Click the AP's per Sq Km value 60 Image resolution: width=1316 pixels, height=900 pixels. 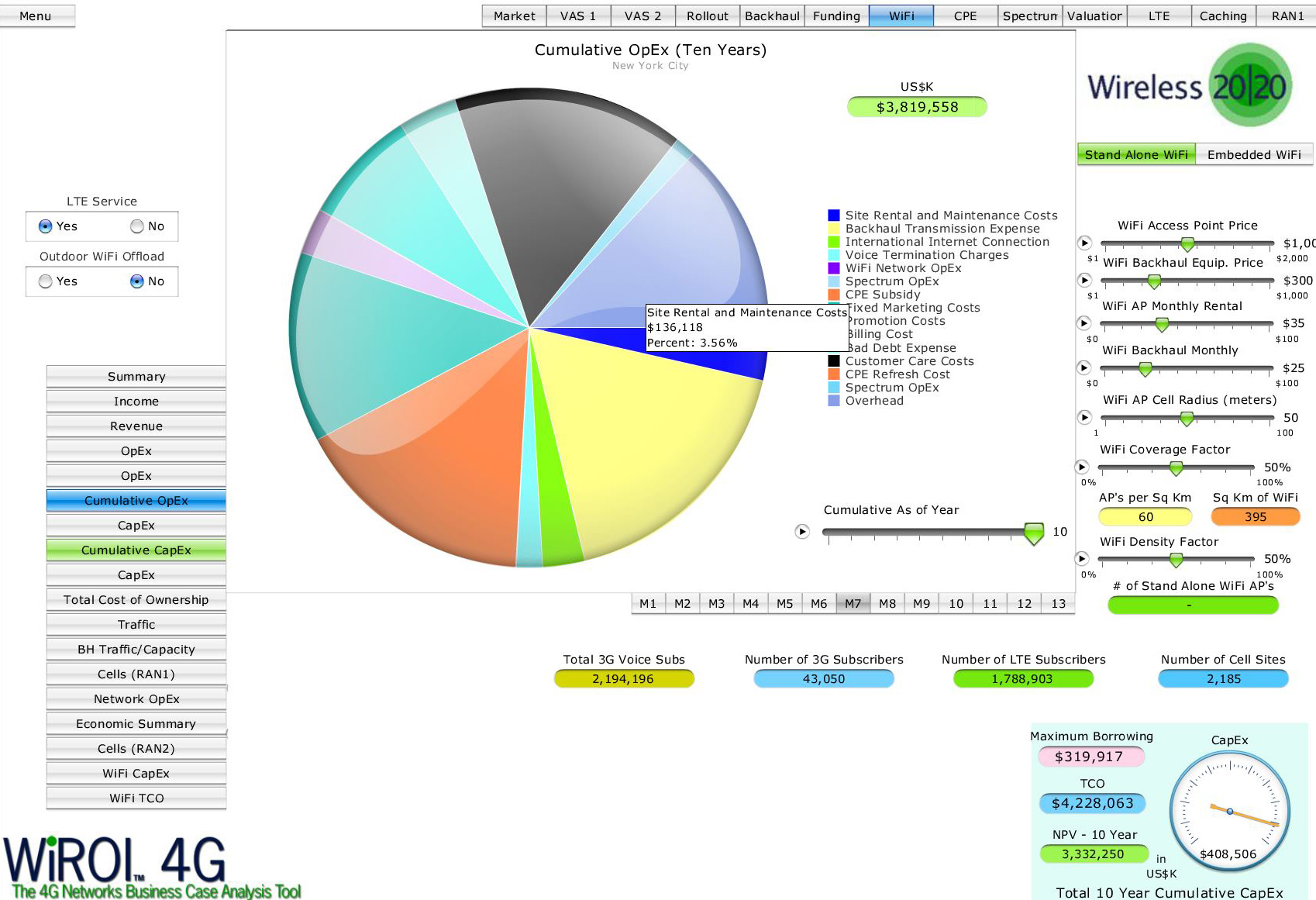pos(1145,517)
